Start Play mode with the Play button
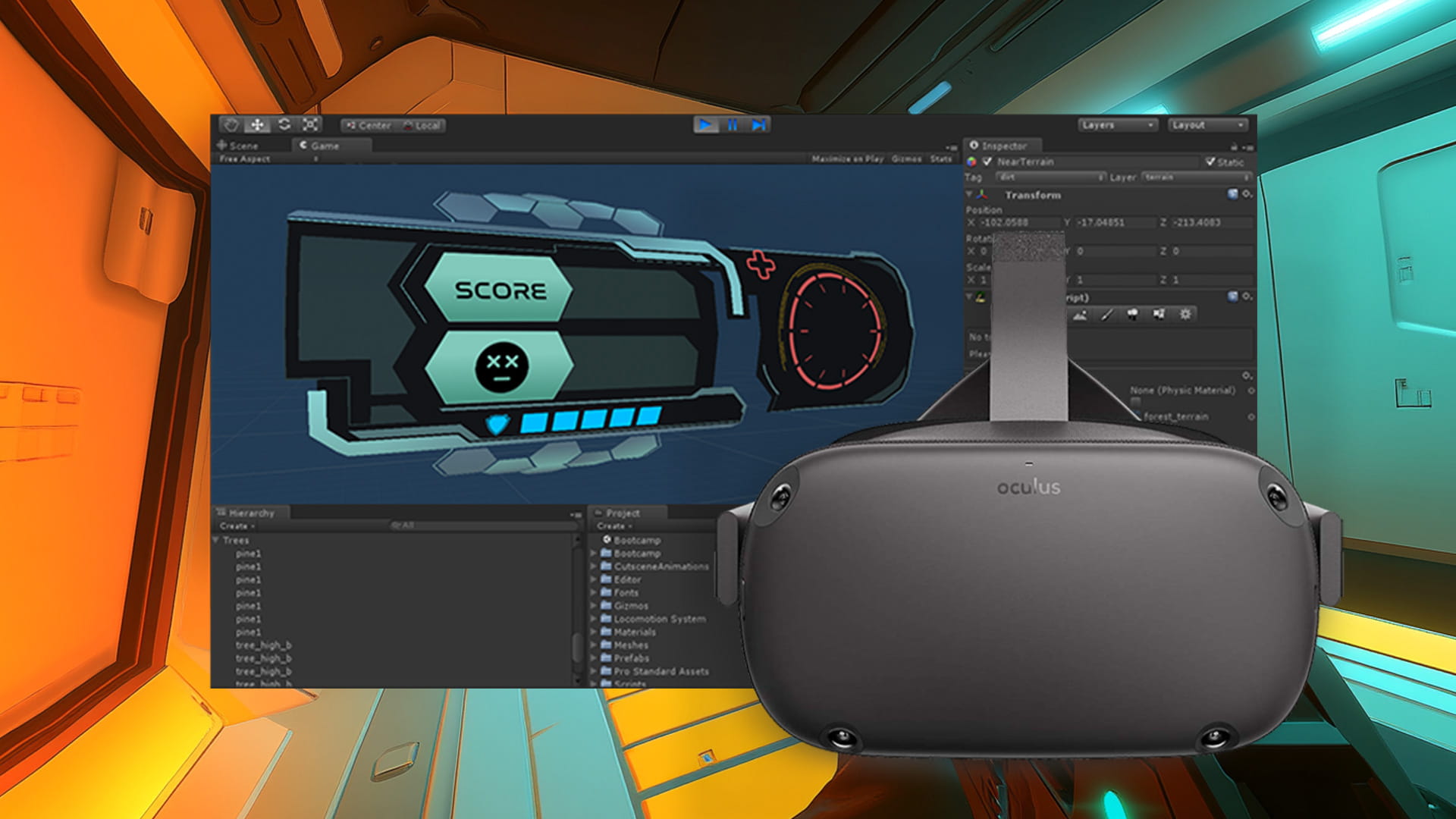 [706, 125]
